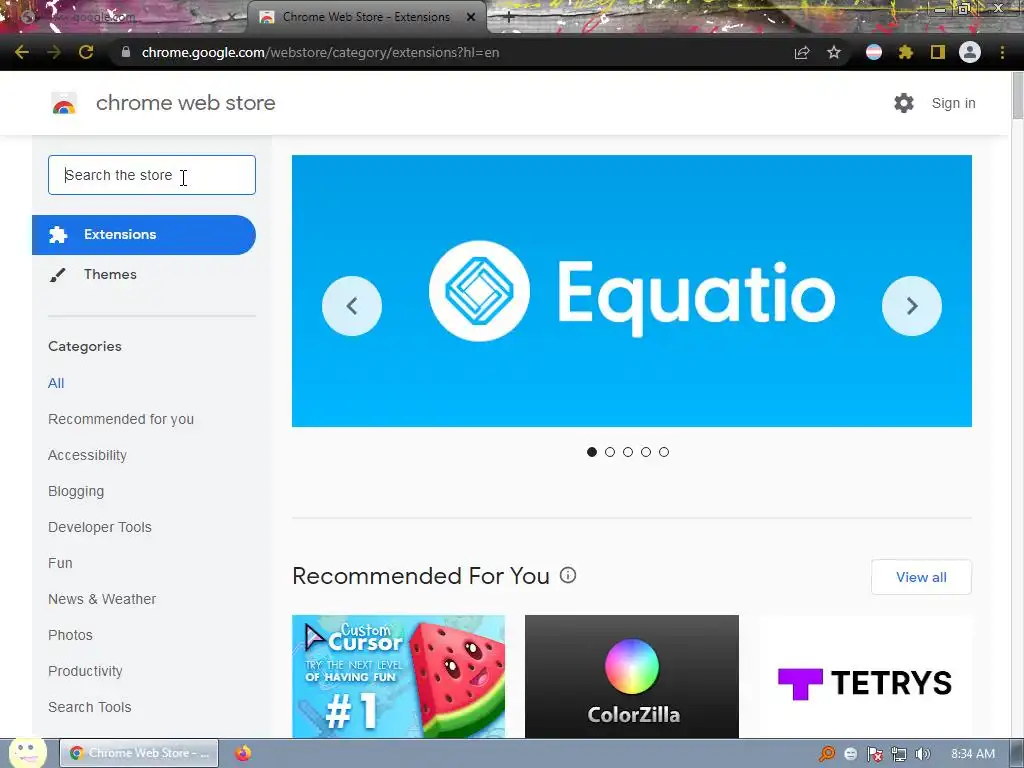Click the round face tray icon
Image resolution: width=1024 pixels, height=768 pixels.
coord(850,754)
